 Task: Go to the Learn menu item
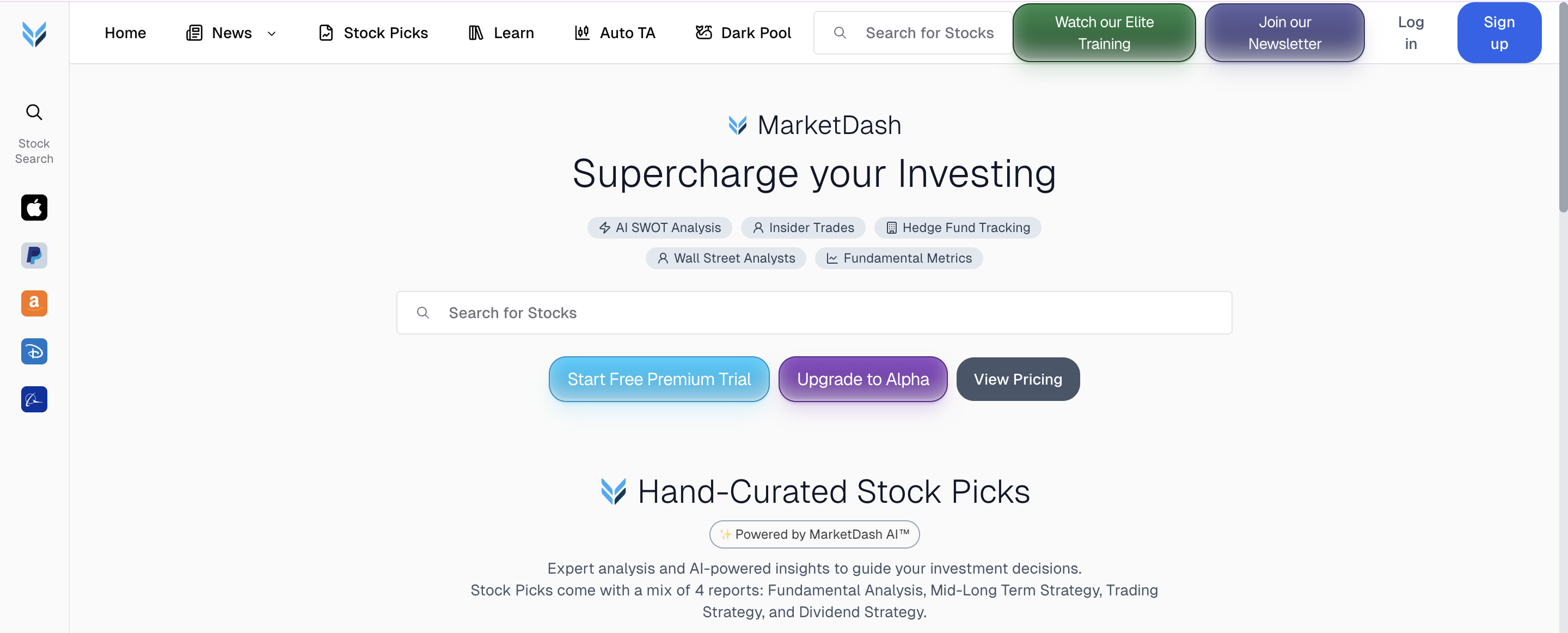coord(501,33)
